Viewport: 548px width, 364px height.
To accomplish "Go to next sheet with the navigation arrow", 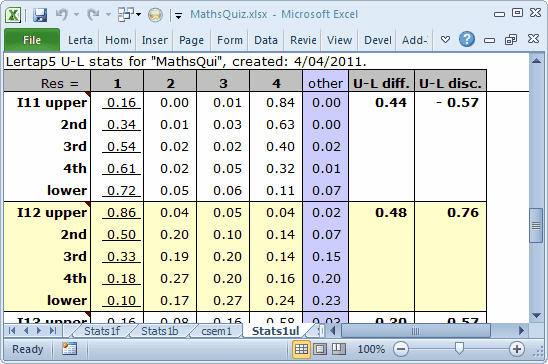I will click(x=39, y=330).
